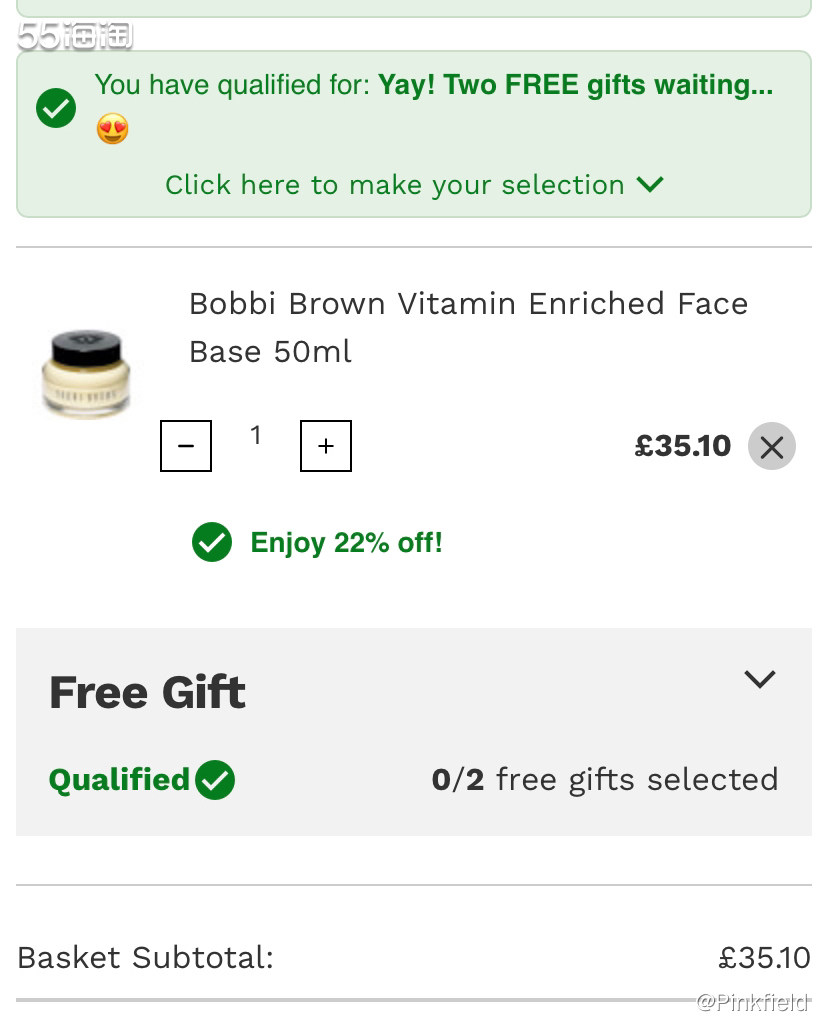
Task: Decrease quantity with minus button
Action: (x=186, y=446)
